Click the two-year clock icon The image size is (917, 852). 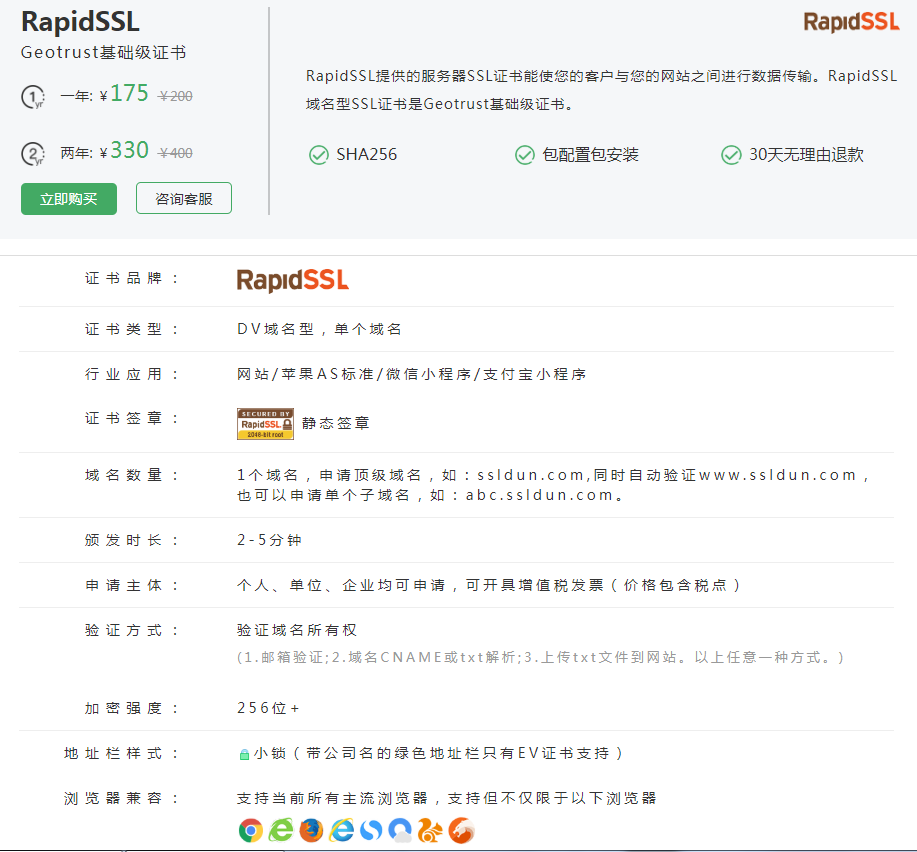click(x=33, y=154)
